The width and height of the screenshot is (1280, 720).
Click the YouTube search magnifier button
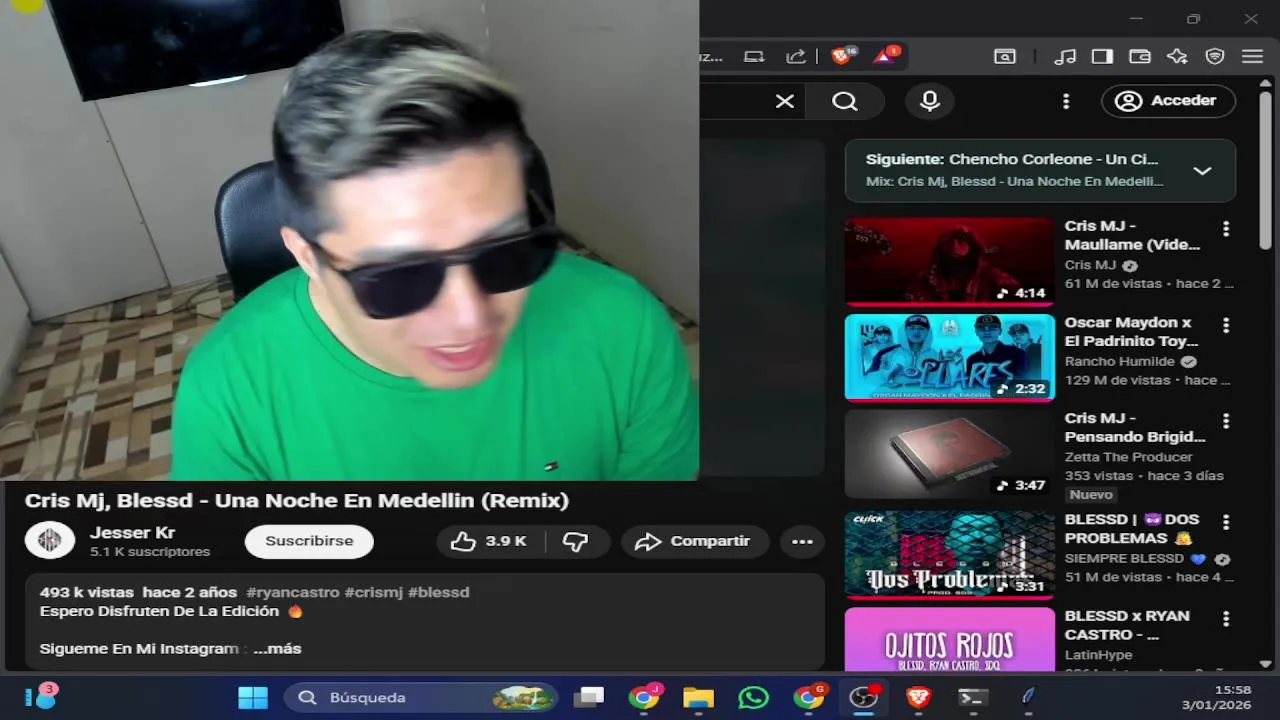point(845,101)
